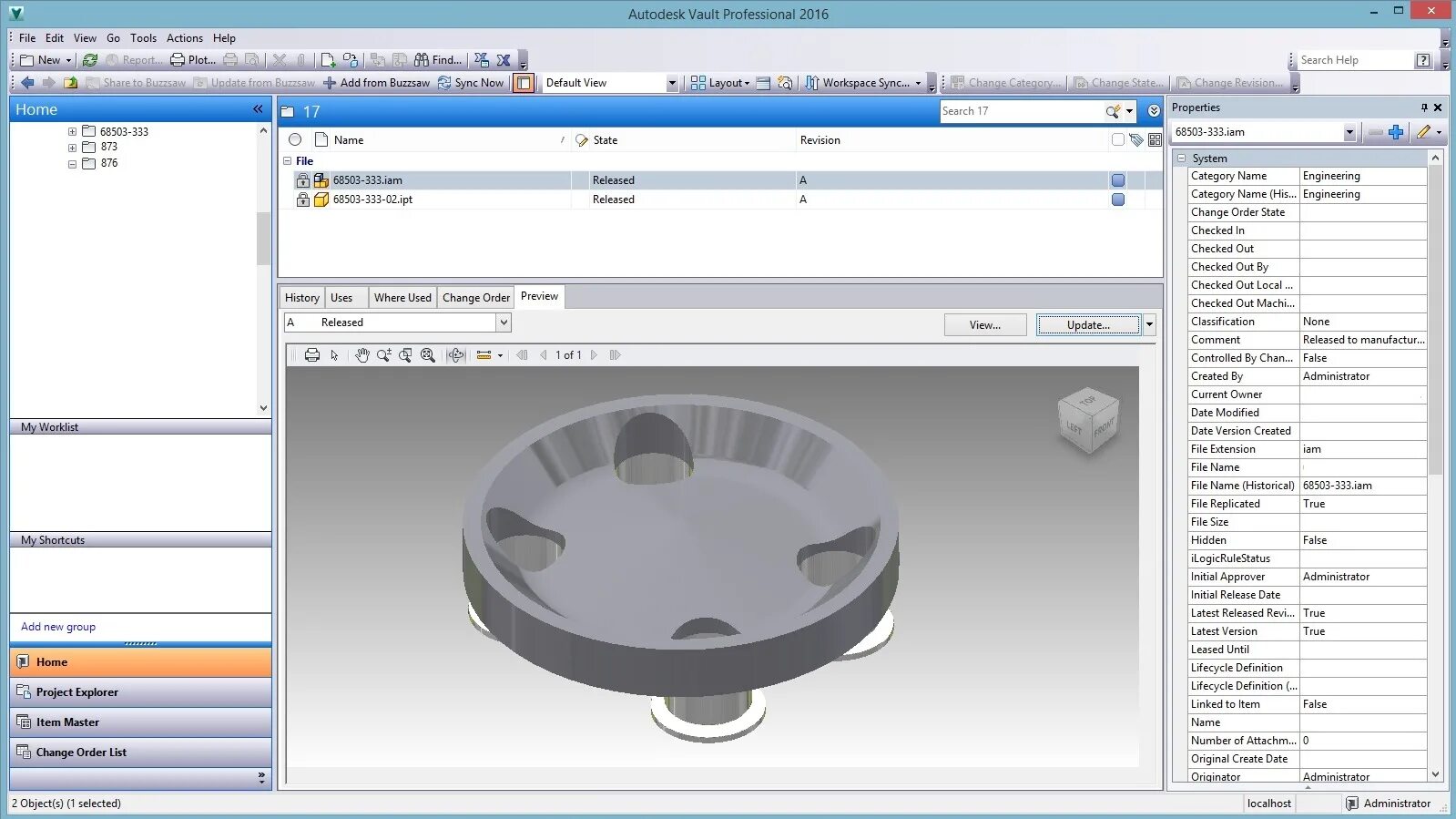
Task: Go back with the blue arrow
Action: (x=27, y=83)
